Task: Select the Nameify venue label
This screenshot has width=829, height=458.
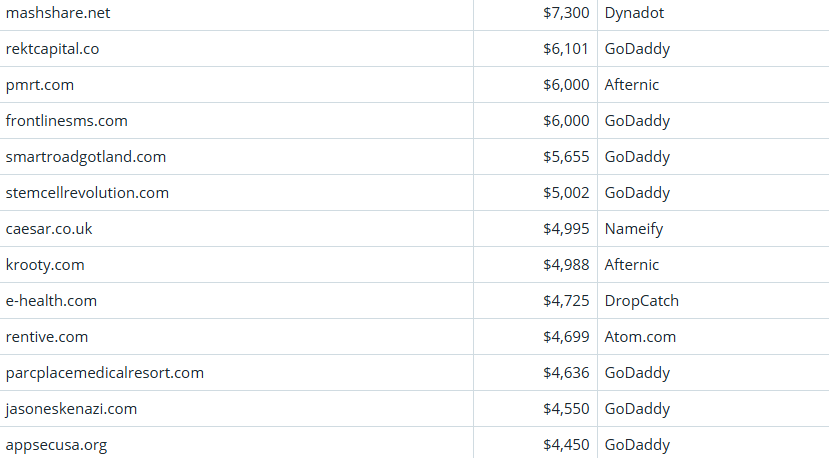Action: [634, 229]
